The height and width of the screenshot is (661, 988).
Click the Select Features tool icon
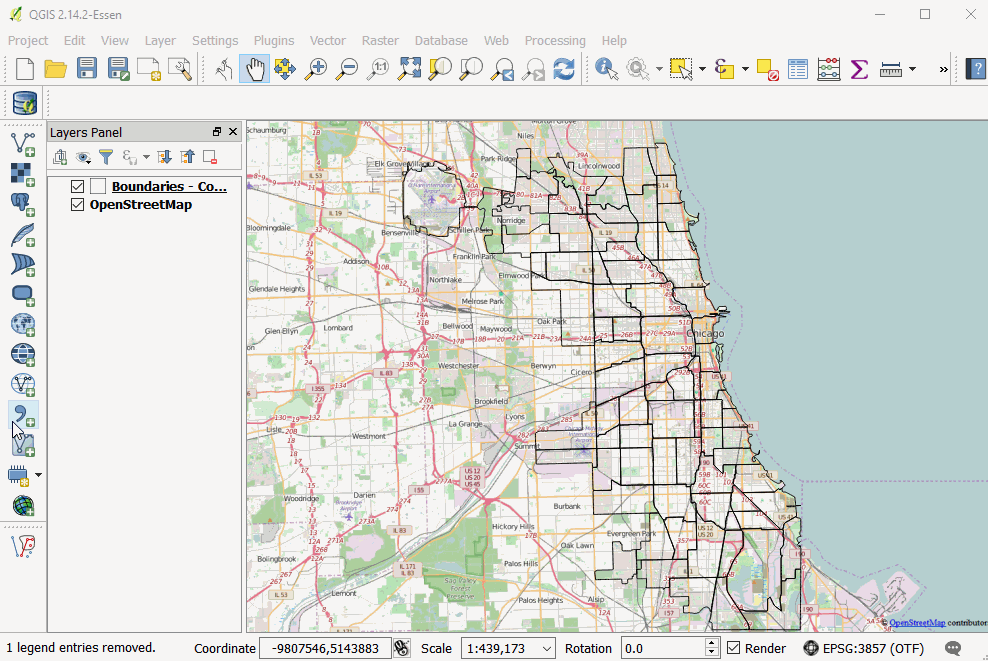tap(681, 69)
